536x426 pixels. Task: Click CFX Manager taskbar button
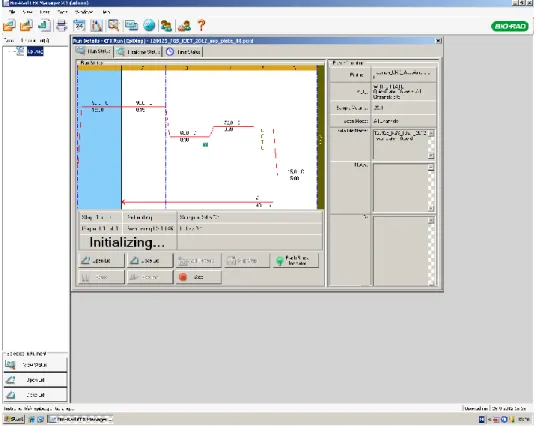point(81,419)
